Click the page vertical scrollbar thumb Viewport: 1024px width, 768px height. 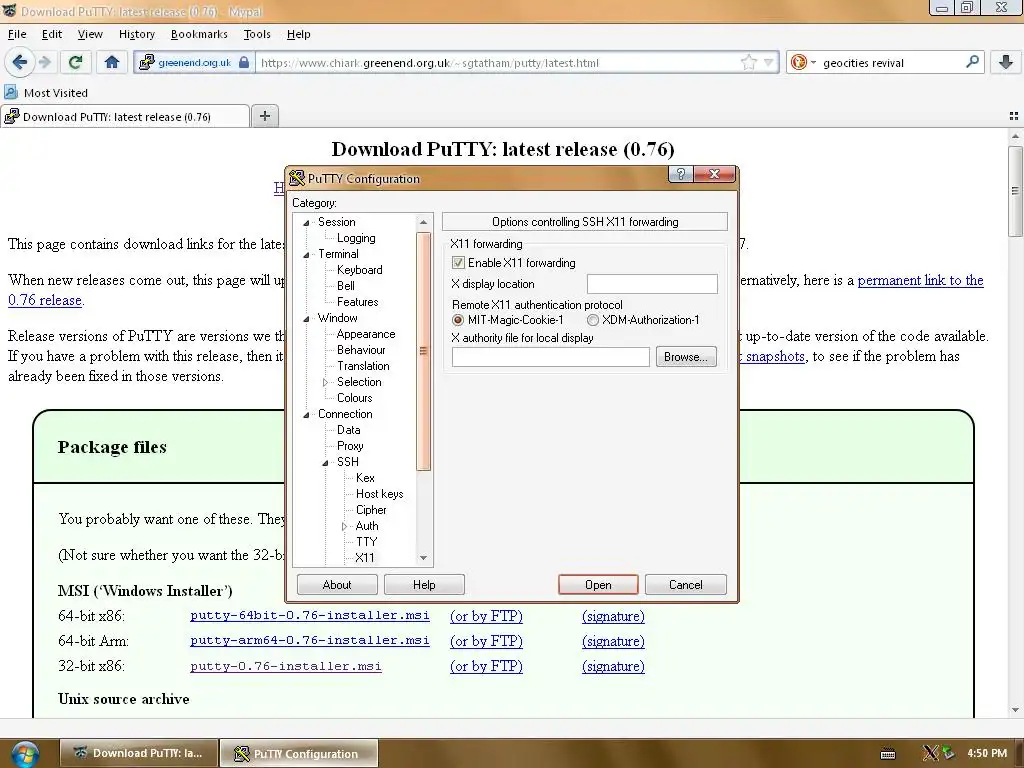tap(1015, 191)
